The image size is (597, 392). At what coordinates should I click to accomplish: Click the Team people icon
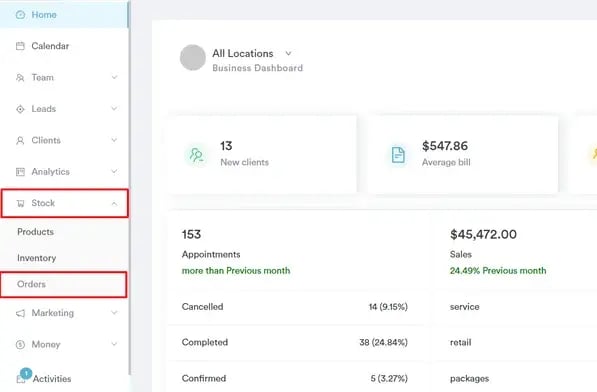click(x=20, y=78)
